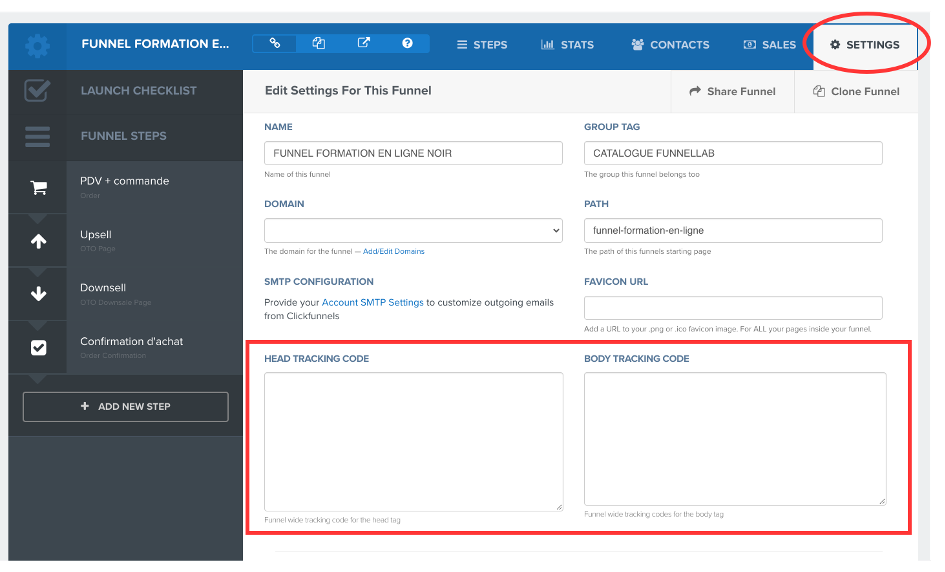Click the Head Tracking Code resize handle

560,508
